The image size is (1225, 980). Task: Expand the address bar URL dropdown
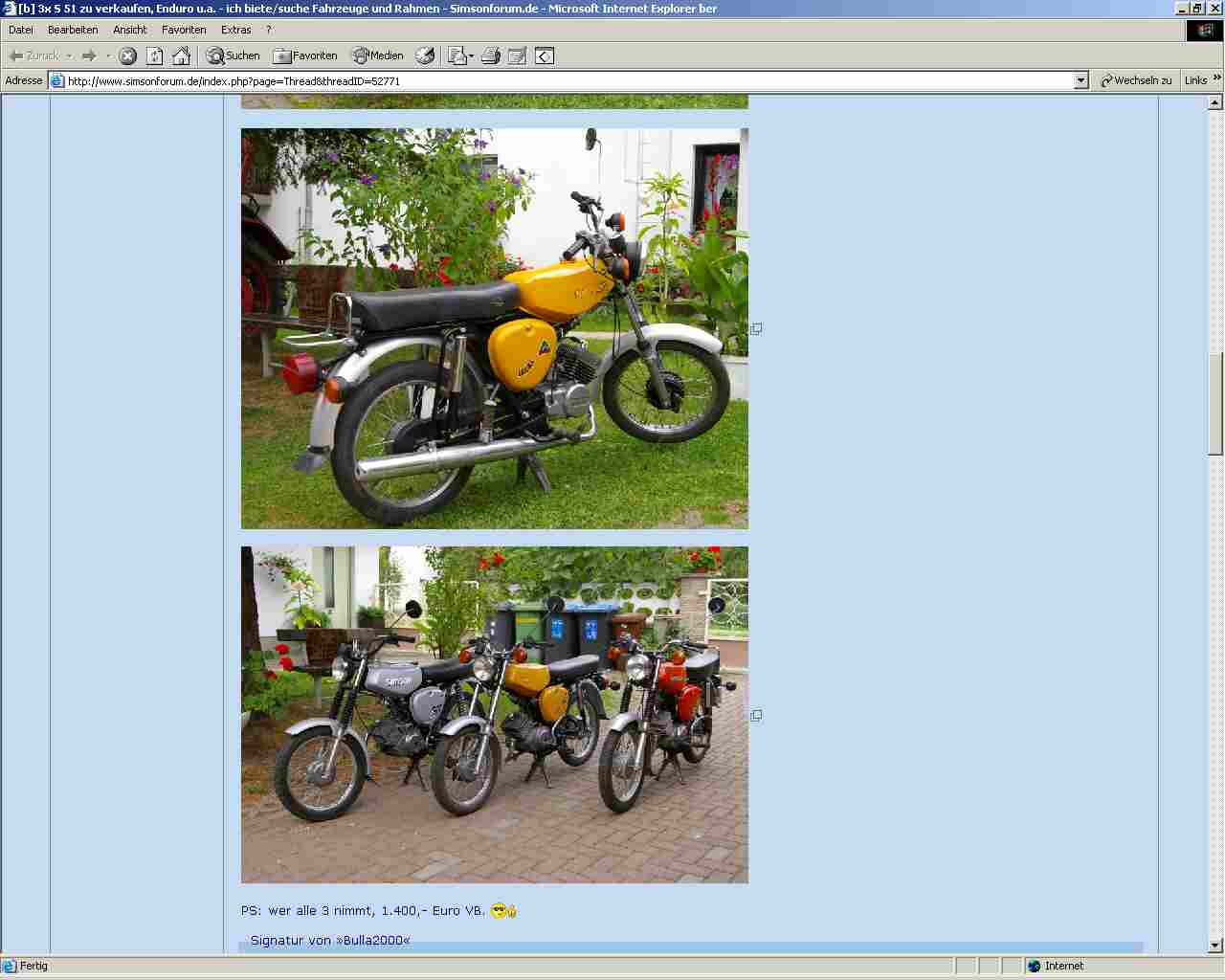point(1080,81)
